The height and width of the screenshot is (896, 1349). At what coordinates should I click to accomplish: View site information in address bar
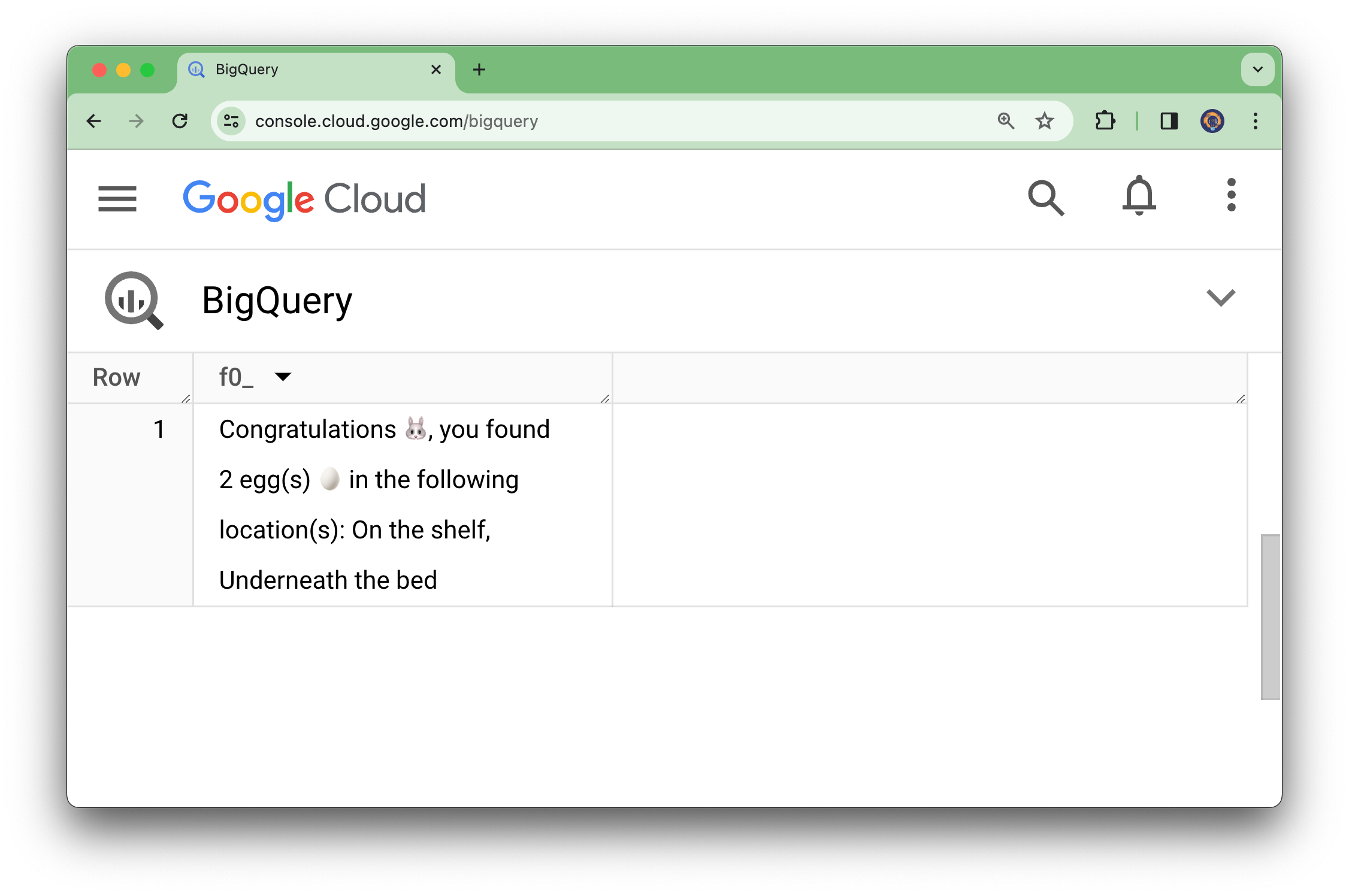point(231,121)
